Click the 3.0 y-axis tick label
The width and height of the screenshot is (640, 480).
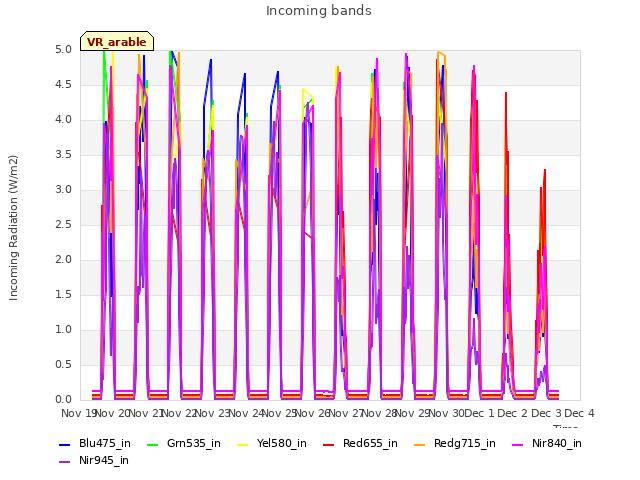(63, 190)
